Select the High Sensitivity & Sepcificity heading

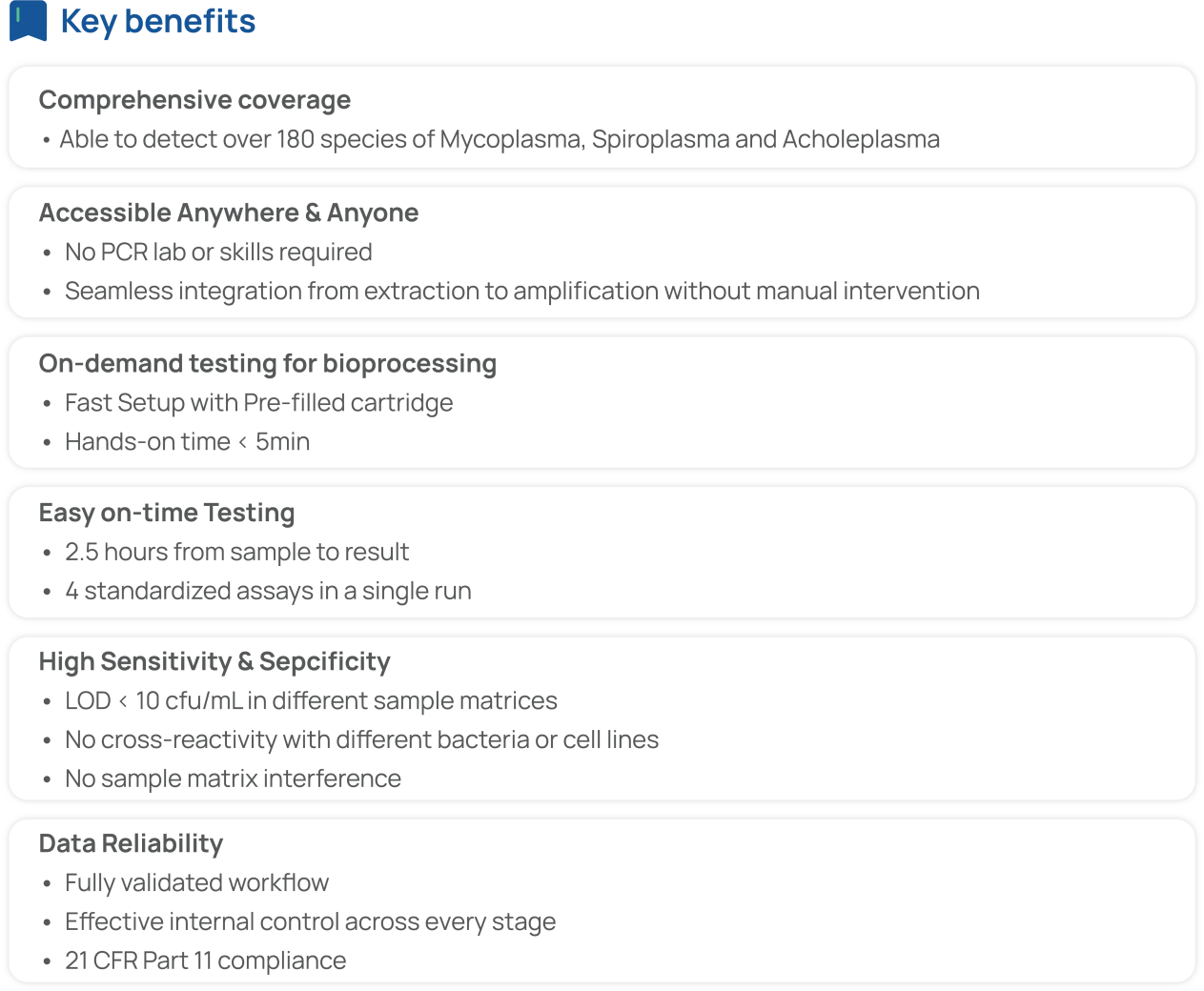[214, 661]
